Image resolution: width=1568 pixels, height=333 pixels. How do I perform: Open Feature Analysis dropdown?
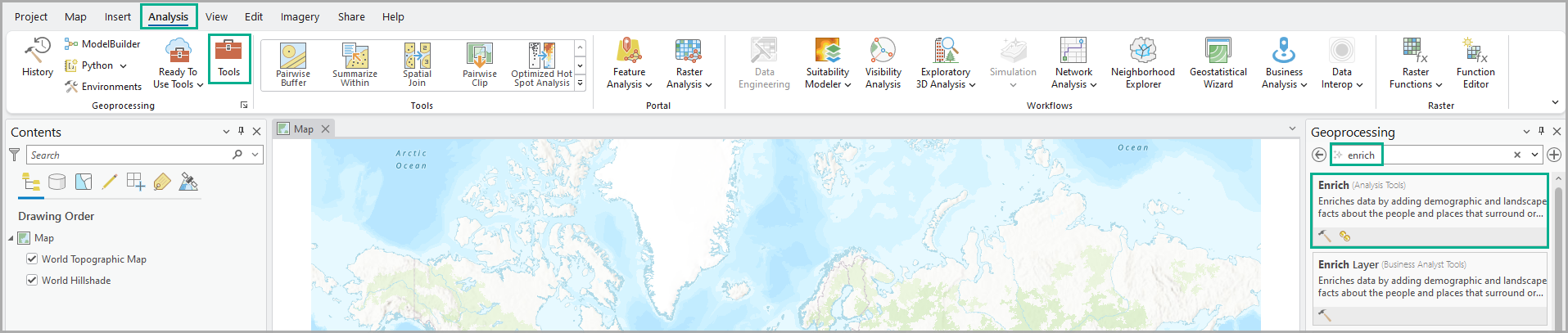(x=629, y=64)
